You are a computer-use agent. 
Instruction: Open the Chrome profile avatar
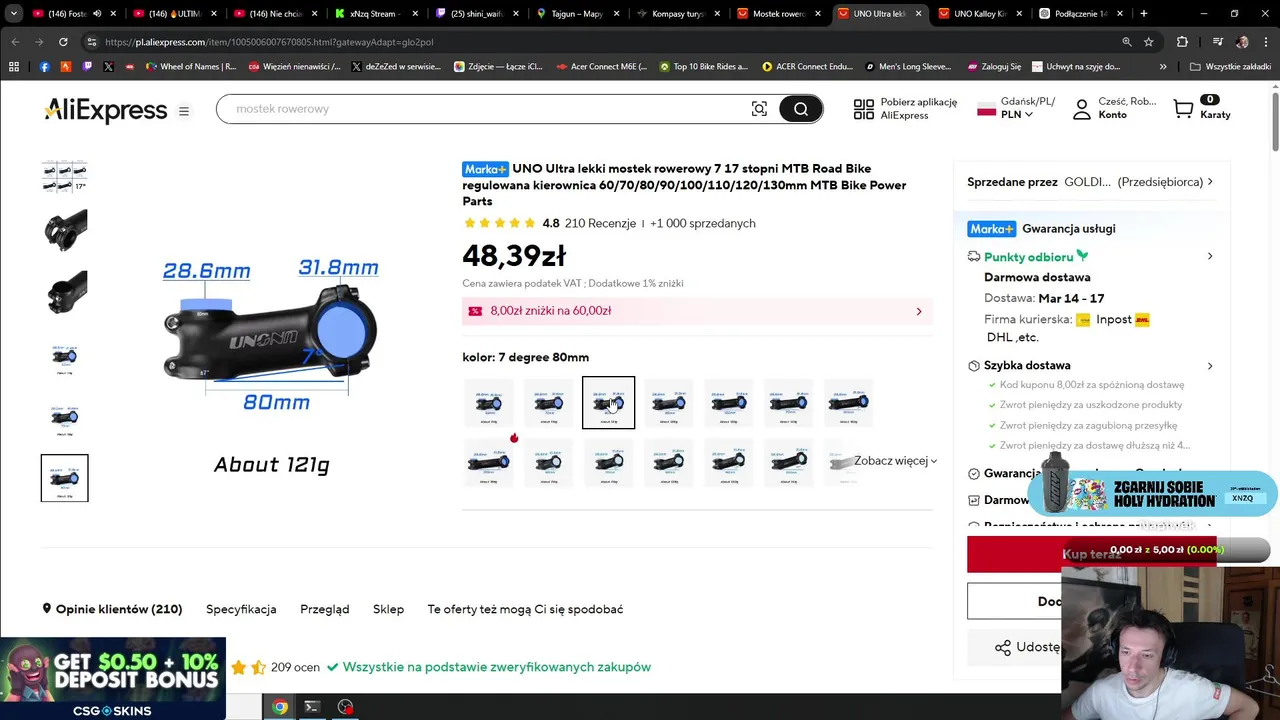click(1242, 42)
